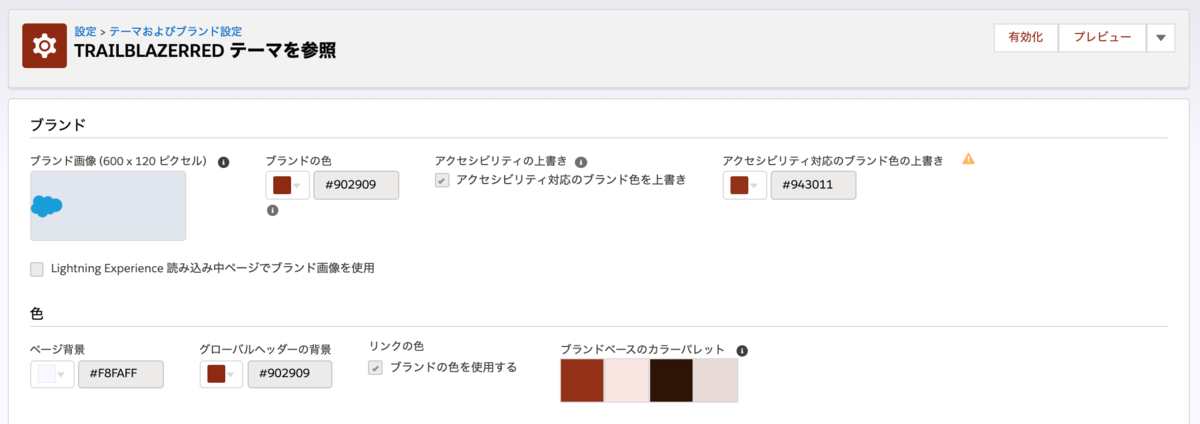
Task: Click the ブランド section heading
Action: click(58, 125)
